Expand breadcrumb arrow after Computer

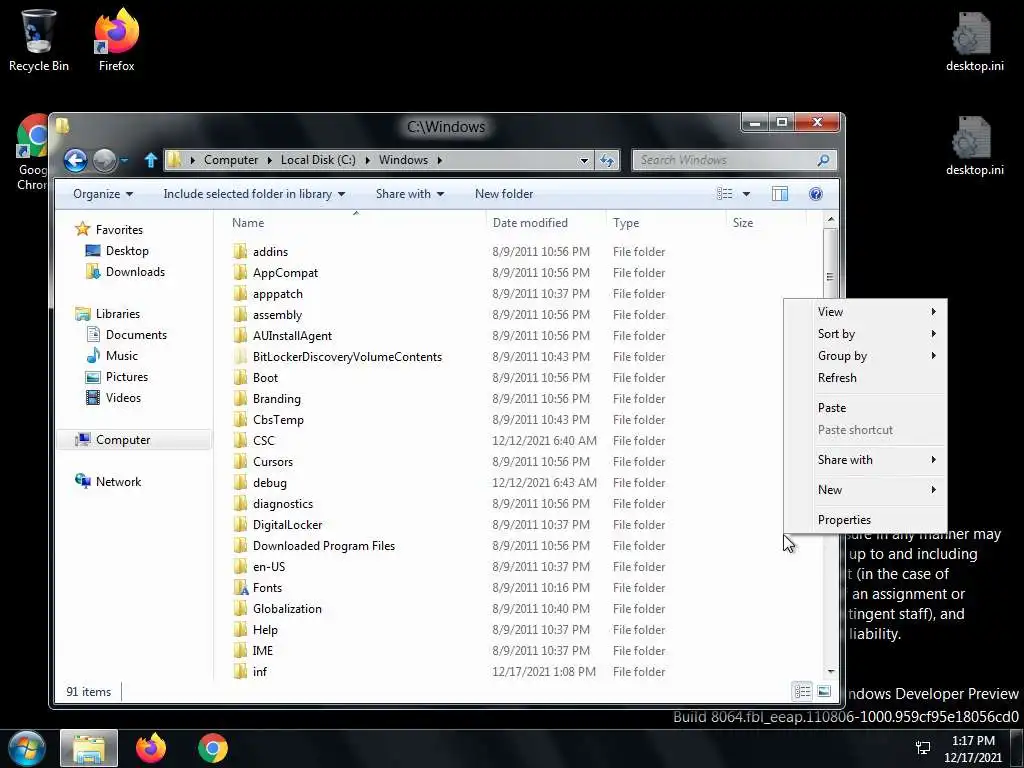point(270,160)
